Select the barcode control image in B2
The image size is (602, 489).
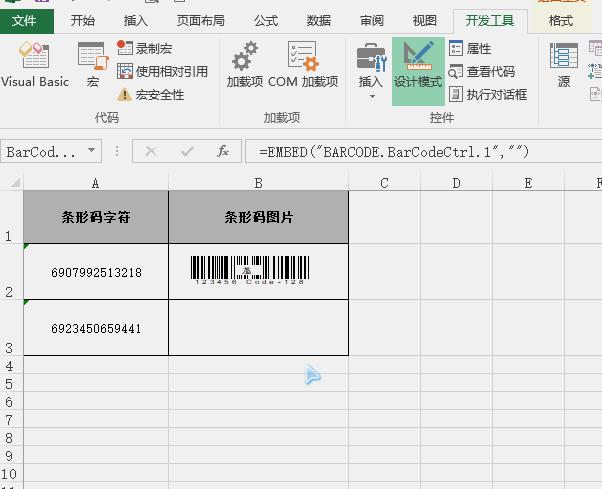pos(250,270)
